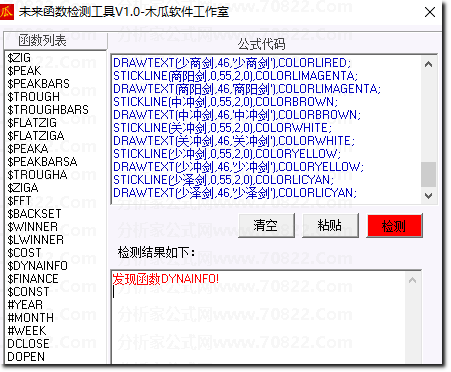Select $DYNAINFO in the function list
The image size is (451, 372).
point(37,266)
